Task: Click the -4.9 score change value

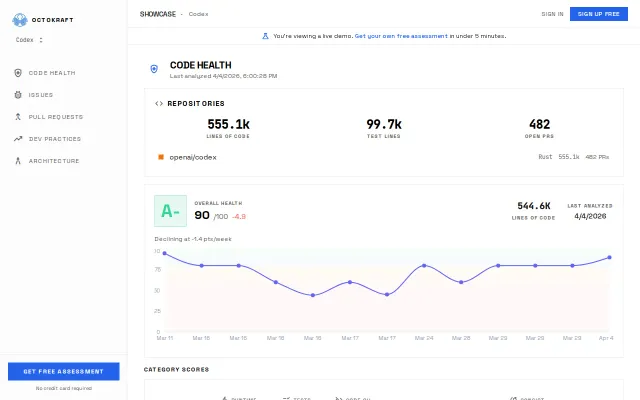Action: click(x=239, y=217)
